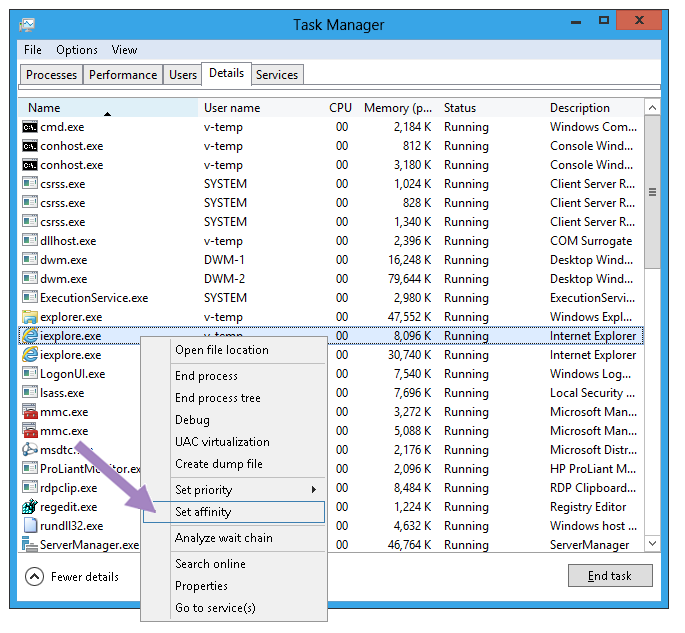Sort by the Memory column header
Image resolution: width=685 pixels, height=633 pixels.
[398, 108]
